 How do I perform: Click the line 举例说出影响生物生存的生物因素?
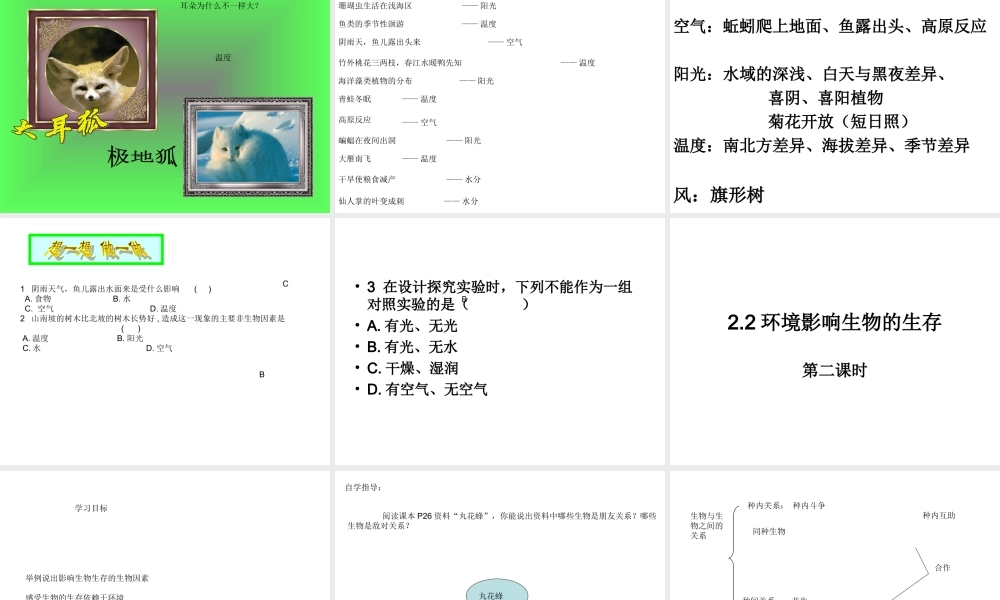coord(87,578)
